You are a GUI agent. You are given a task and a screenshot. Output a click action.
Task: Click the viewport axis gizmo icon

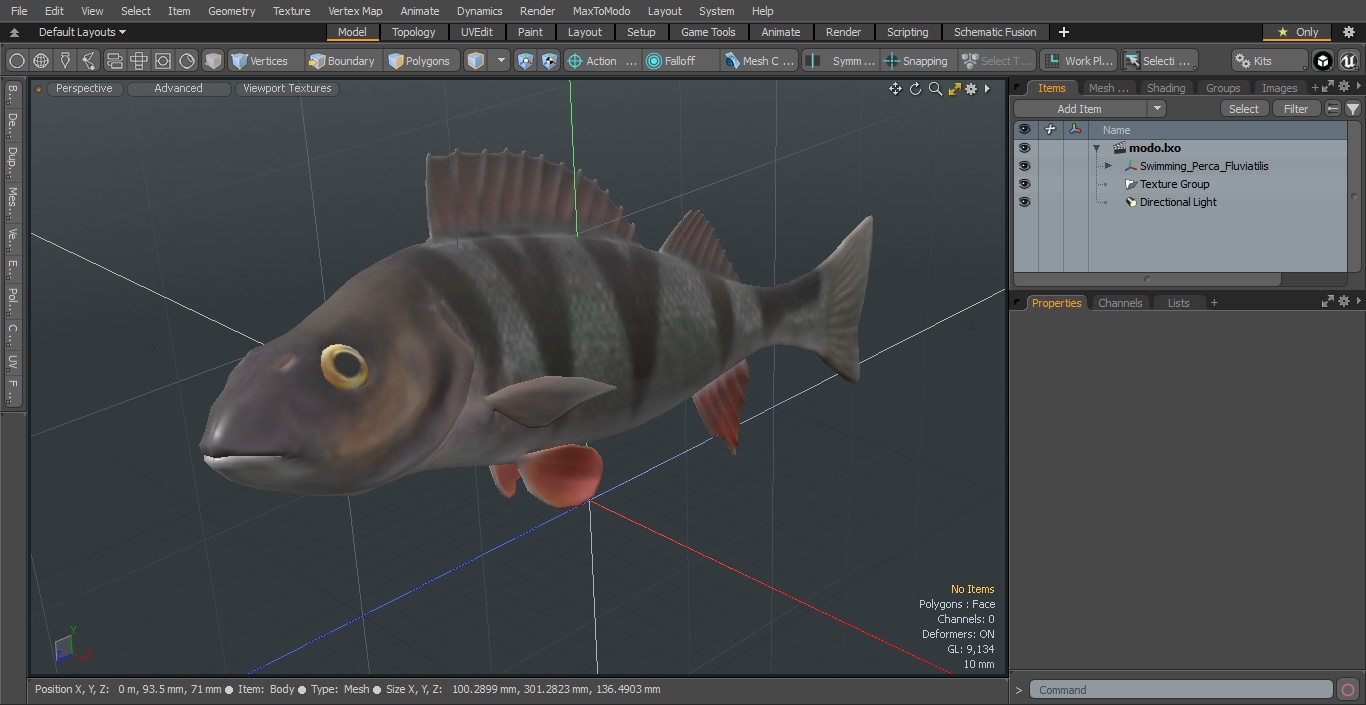point(70,647)
